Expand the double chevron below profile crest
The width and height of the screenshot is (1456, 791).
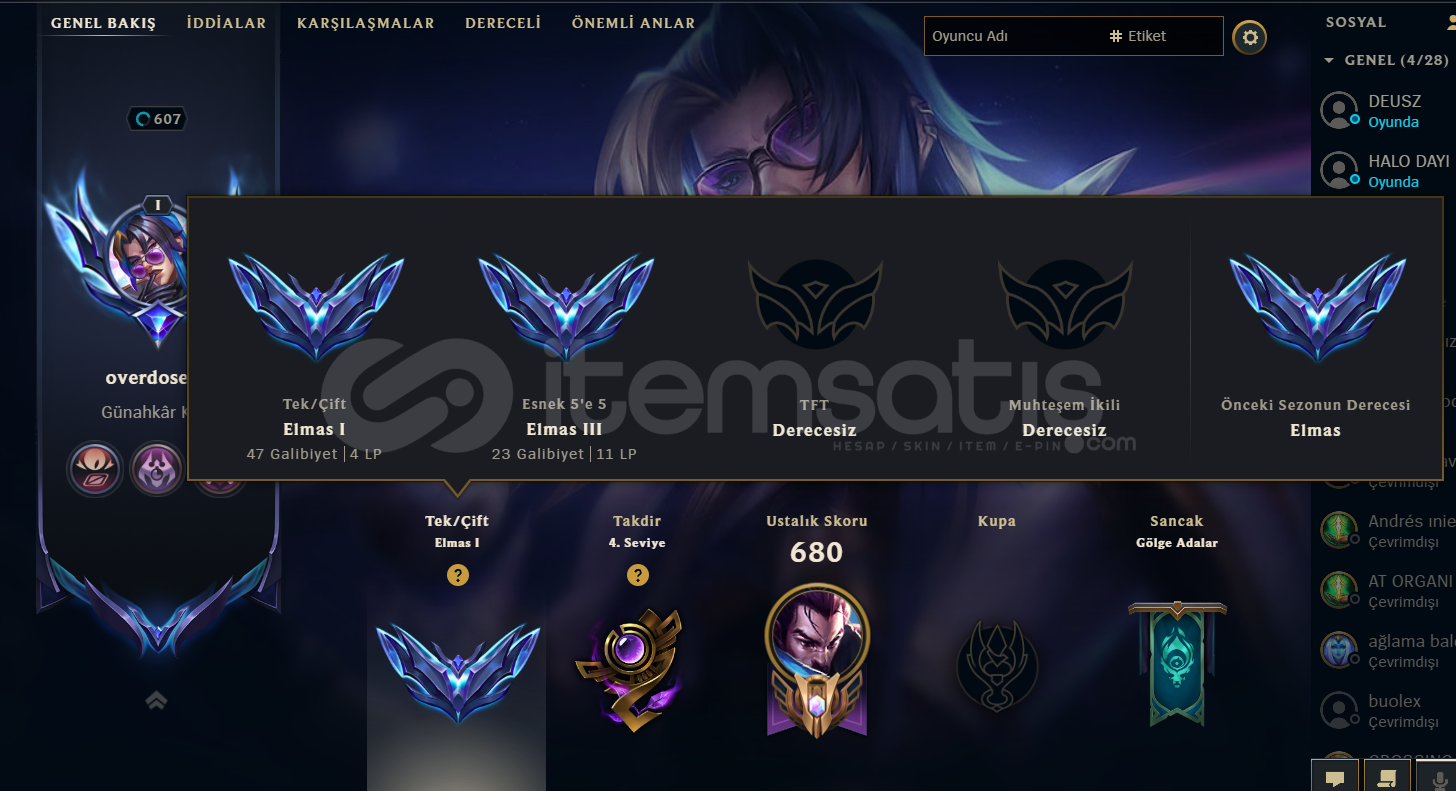[x=156, y=700]
